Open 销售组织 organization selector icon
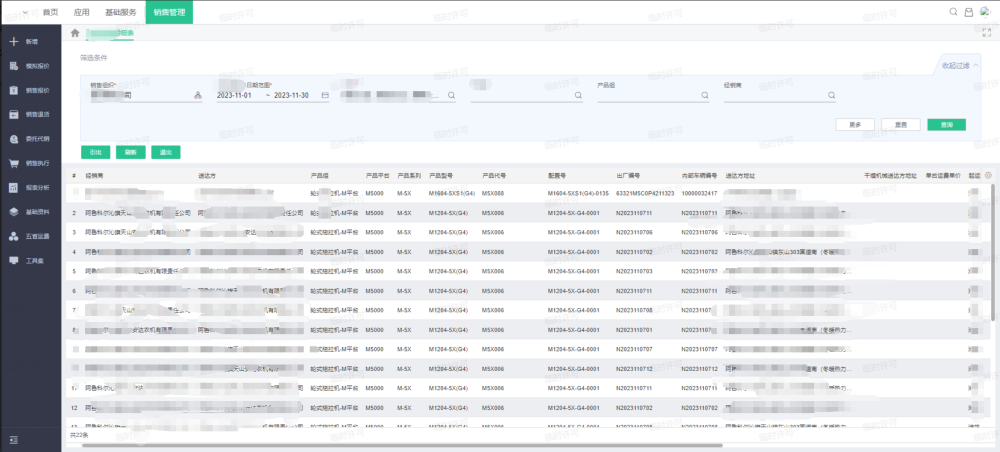1000x452 pixels. (197, 96)
